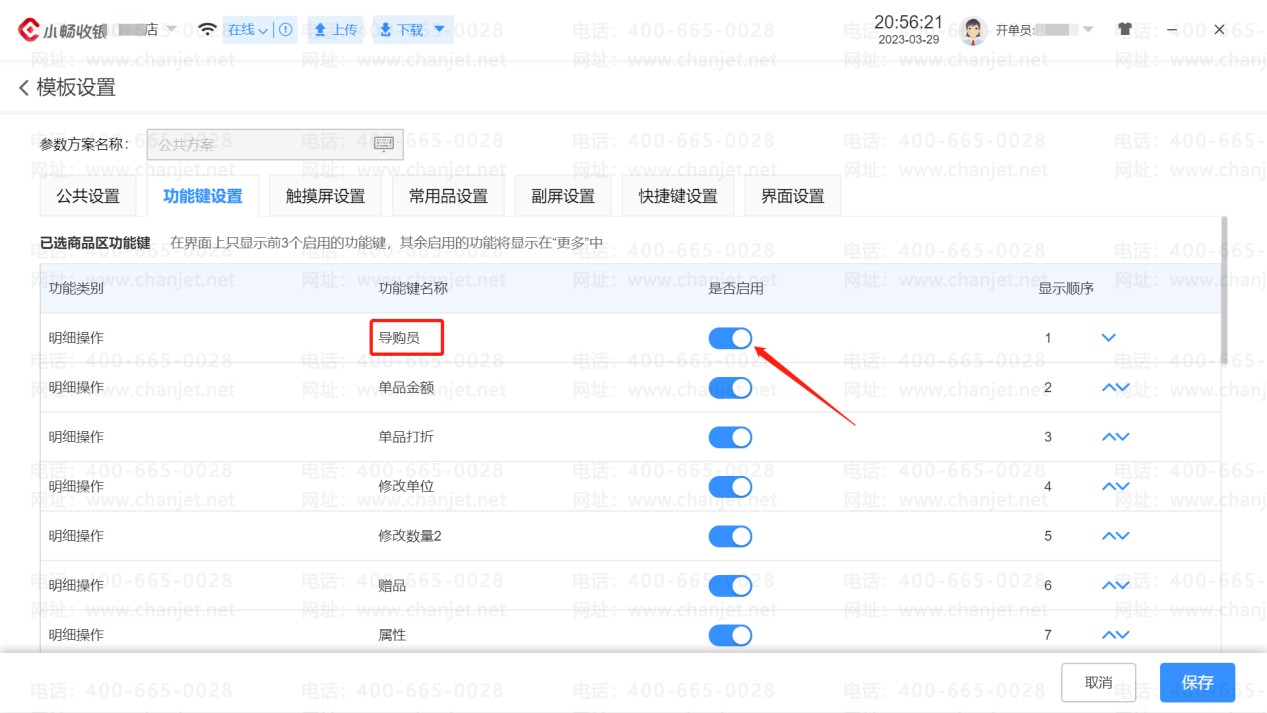Click the 参数方案名称 input field

275,144
